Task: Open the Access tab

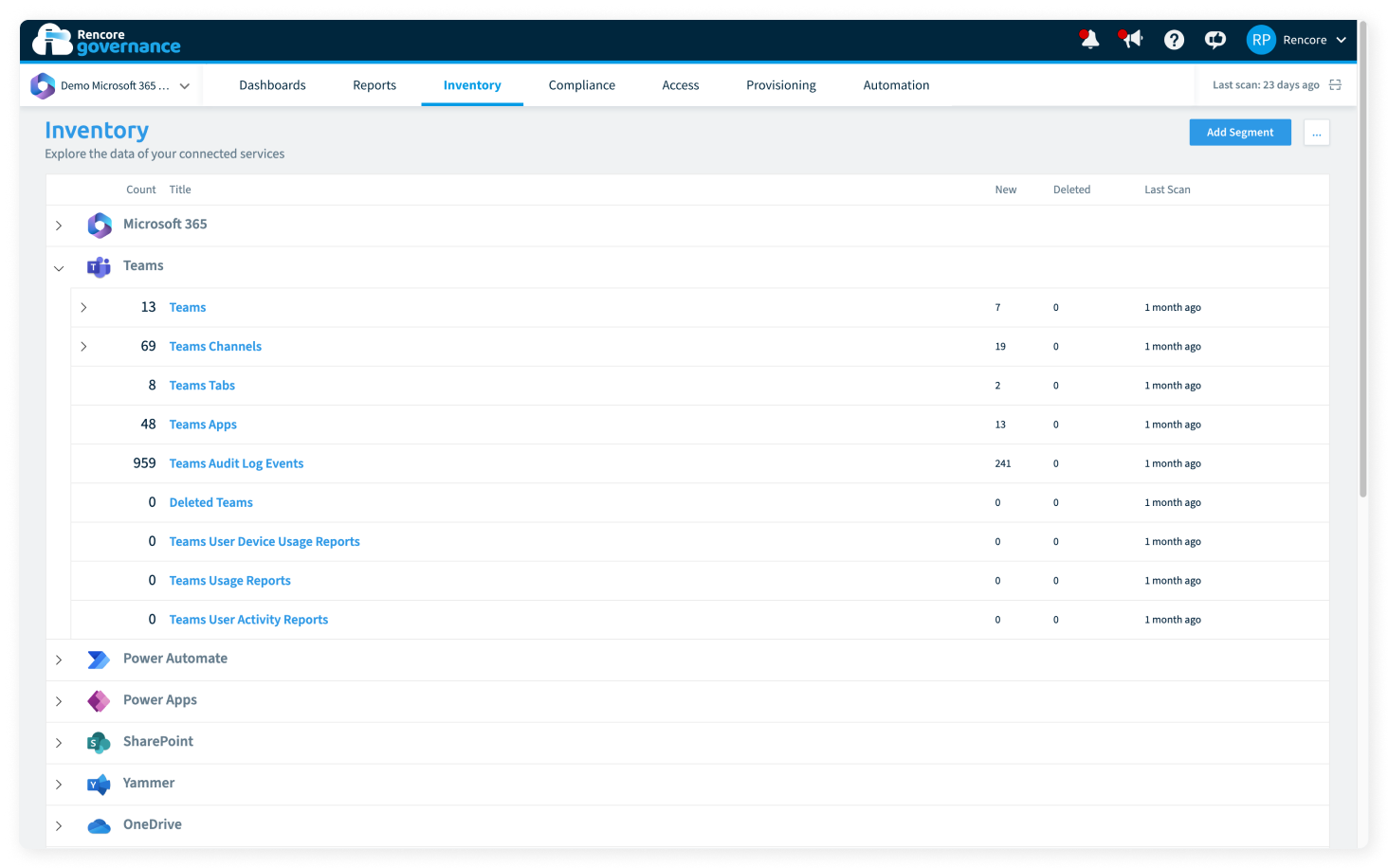Action: [681, 85]
